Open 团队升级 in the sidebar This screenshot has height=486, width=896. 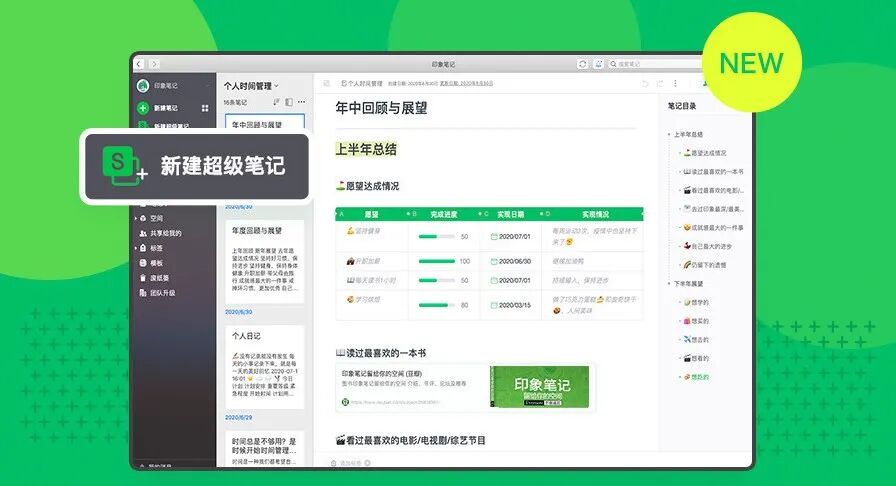(158, 293)
